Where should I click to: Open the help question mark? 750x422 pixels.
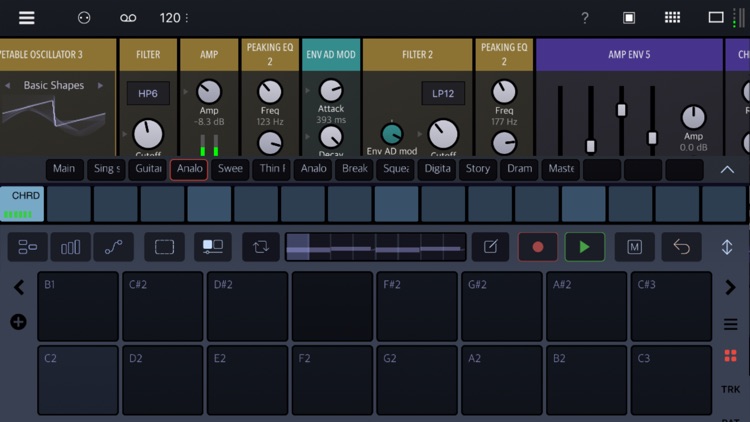585,18
